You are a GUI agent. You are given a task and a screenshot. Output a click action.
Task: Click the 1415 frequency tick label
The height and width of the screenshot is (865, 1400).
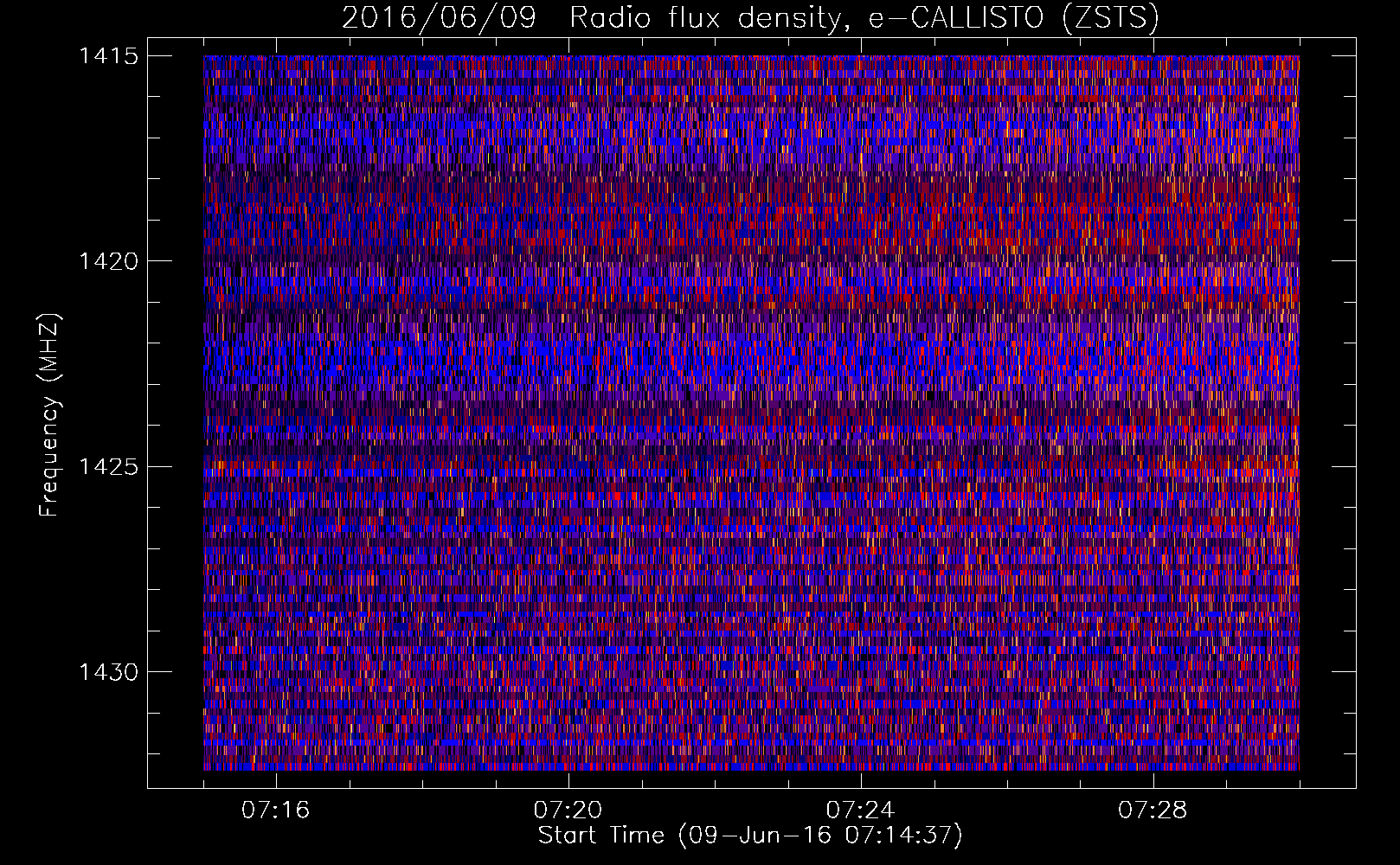[108, 56]
